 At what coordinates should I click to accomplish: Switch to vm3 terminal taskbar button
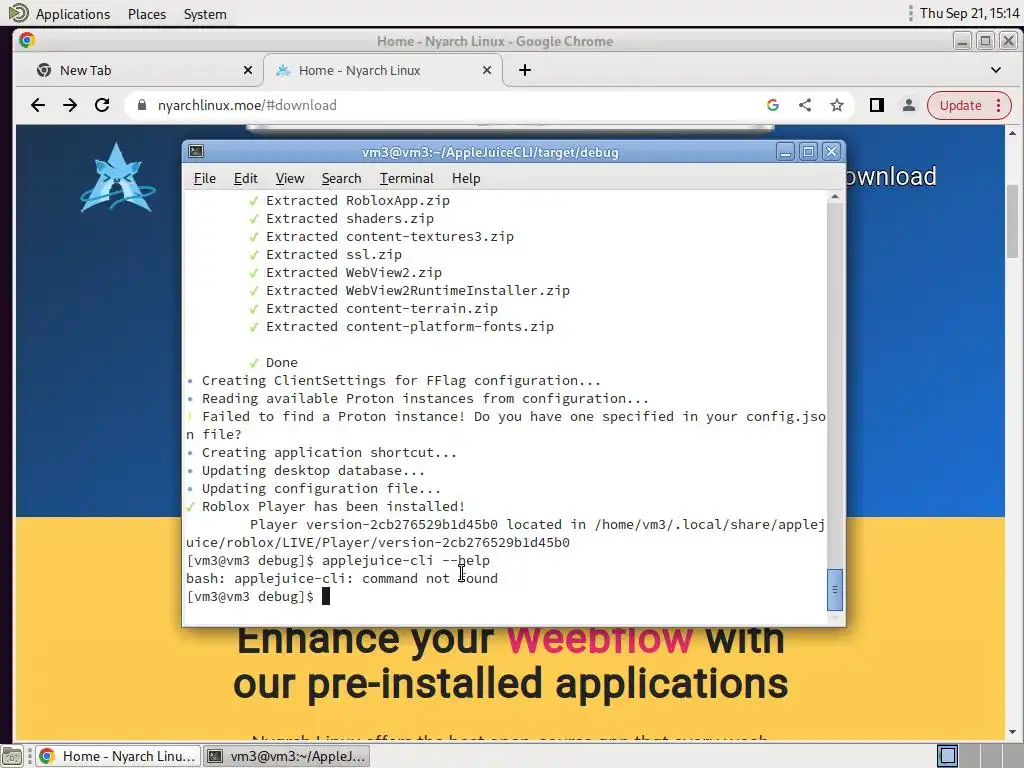(287, 756)
